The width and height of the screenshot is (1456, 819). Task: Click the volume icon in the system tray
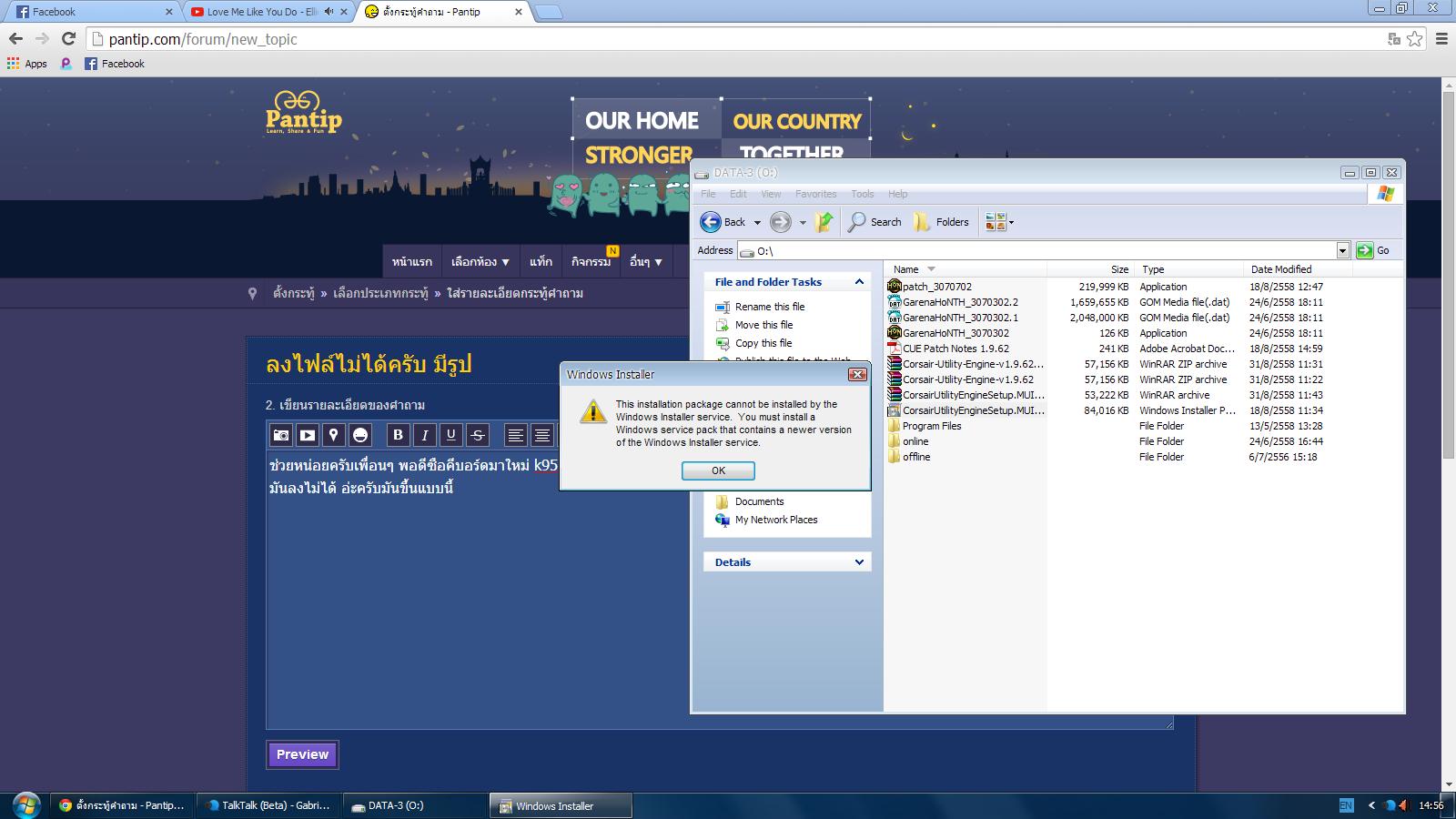(1402, 805)
